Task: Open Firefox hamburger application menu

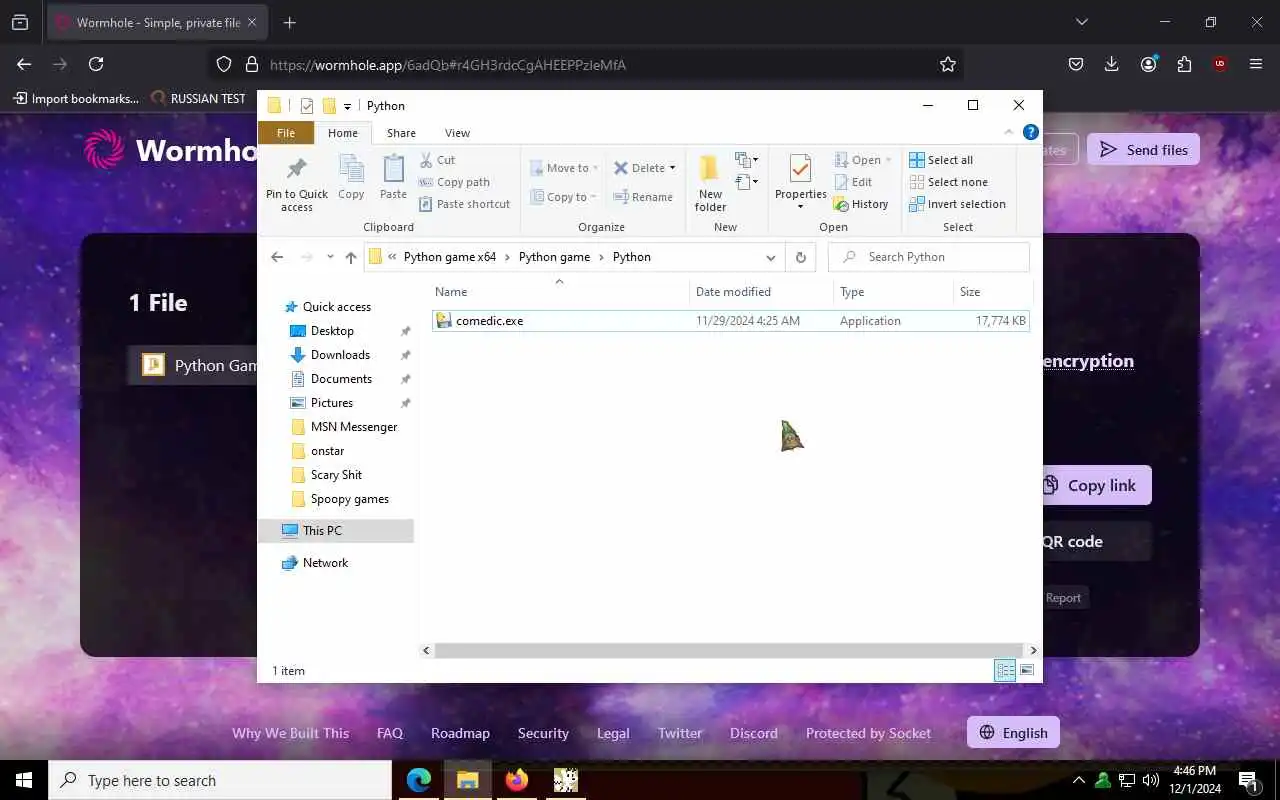Action: [1256, 64]
